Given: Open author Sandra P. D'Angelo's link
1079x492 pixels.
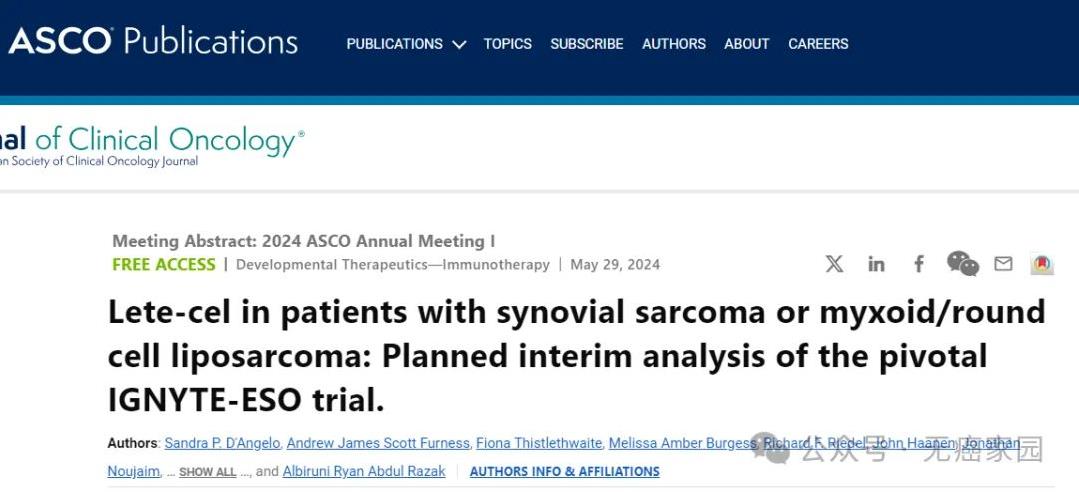Looking at the screenshot, I should (x=222, y=443).
